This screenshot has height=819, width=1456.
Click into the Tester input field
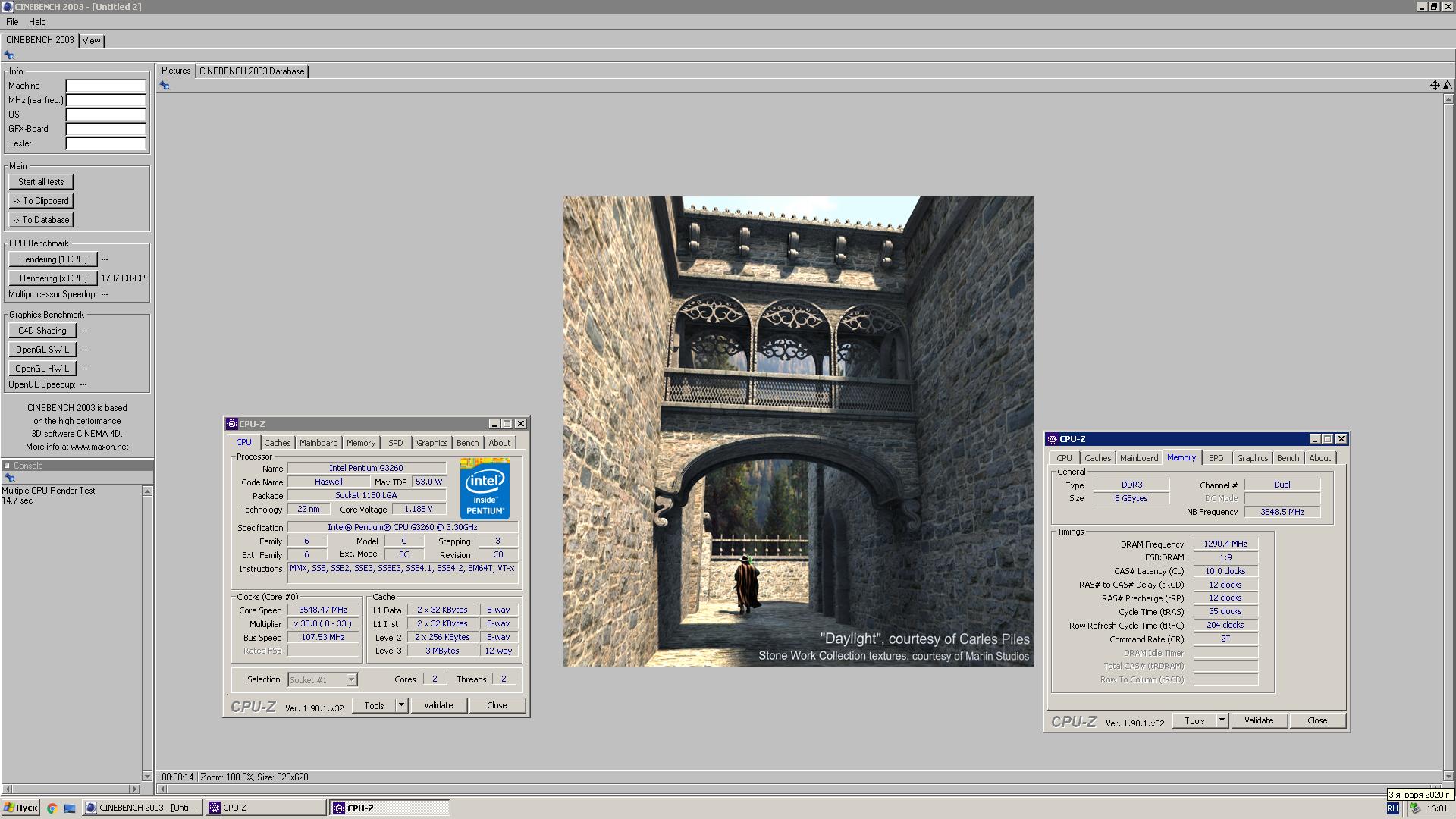[105, 143]
